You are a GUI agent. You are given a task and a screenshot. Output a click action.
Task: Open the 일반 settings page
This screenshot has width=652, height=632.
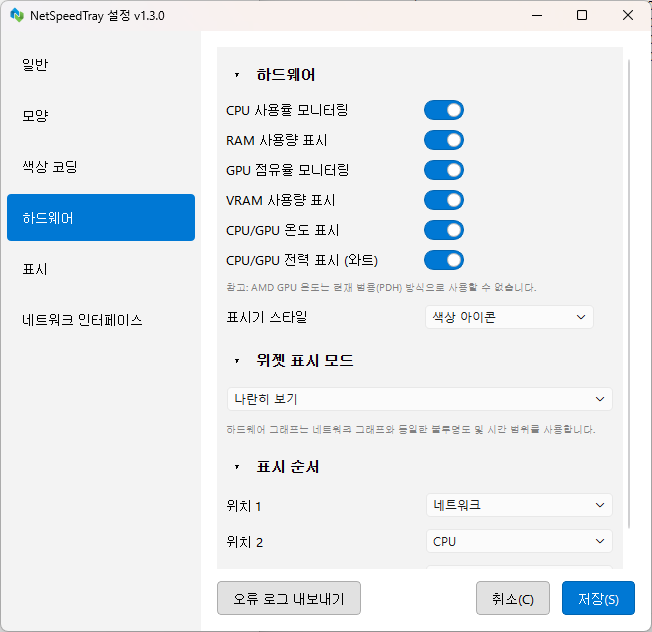pyautogui.click(x=101, y=64)
